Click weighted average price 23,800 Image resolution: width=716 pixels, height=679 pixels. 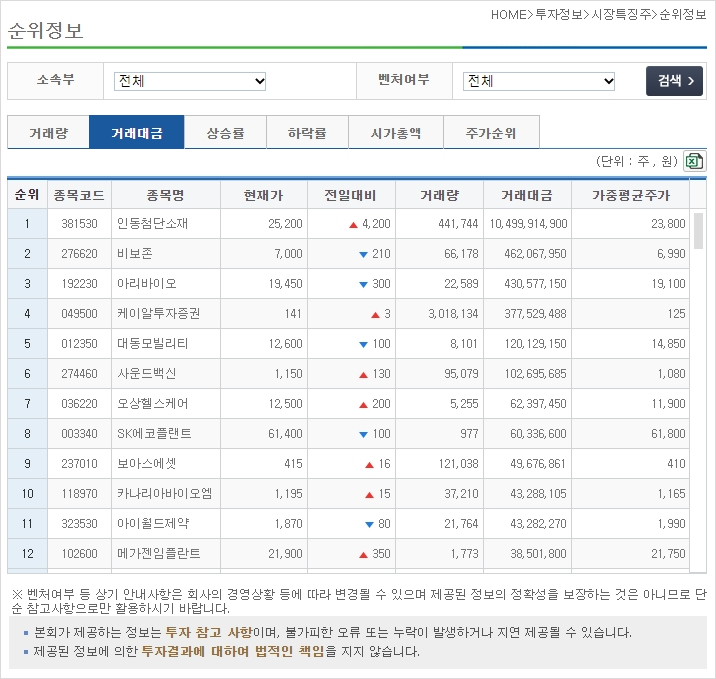tap(668, 224)
